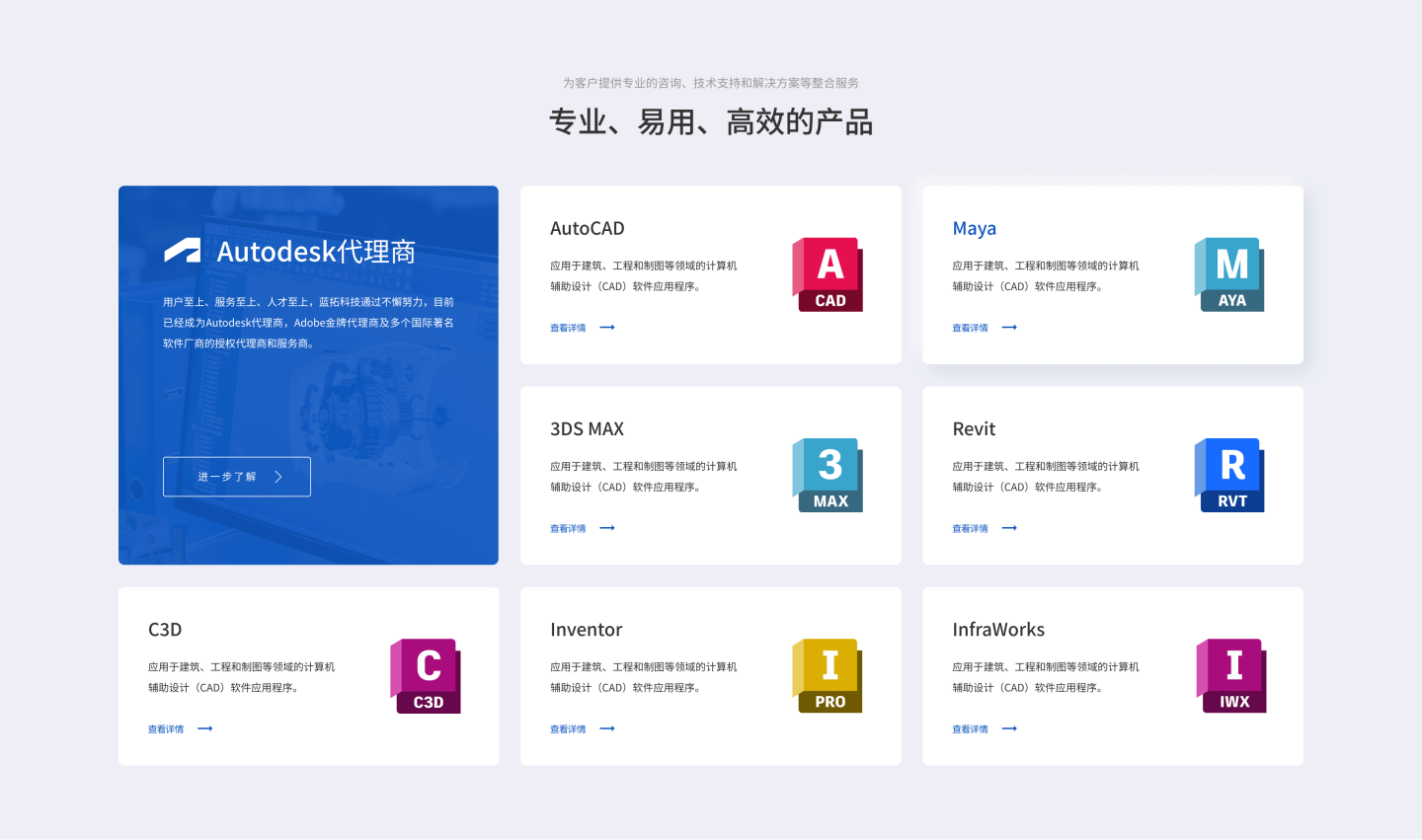This screenshot has width=1422, height=840.
Task: Click the Maya card description text
Action: 1046,276
